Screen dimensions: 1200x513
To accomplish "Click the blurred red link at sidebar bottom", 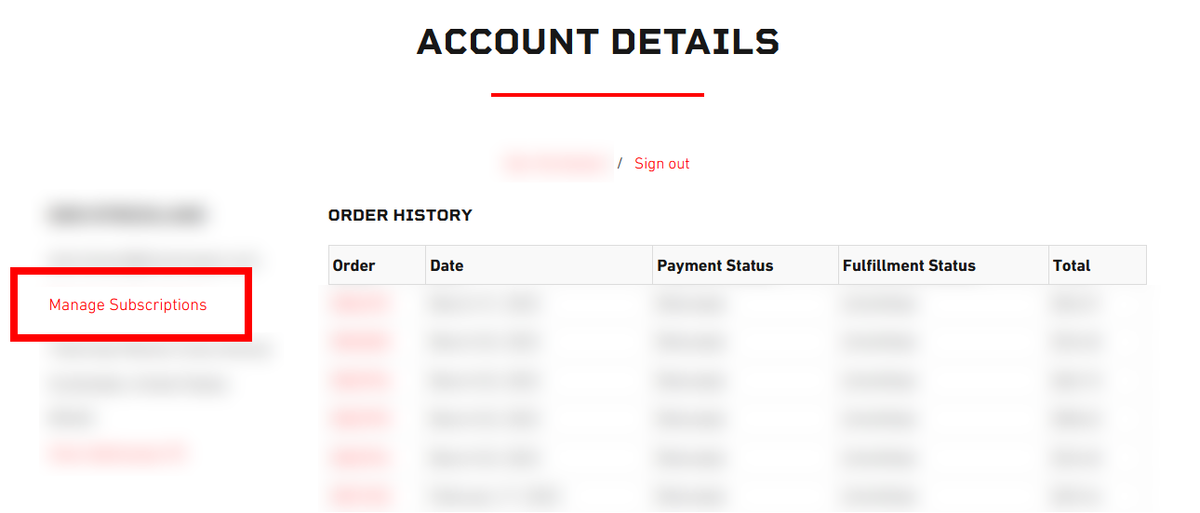I will click(117, 454).
